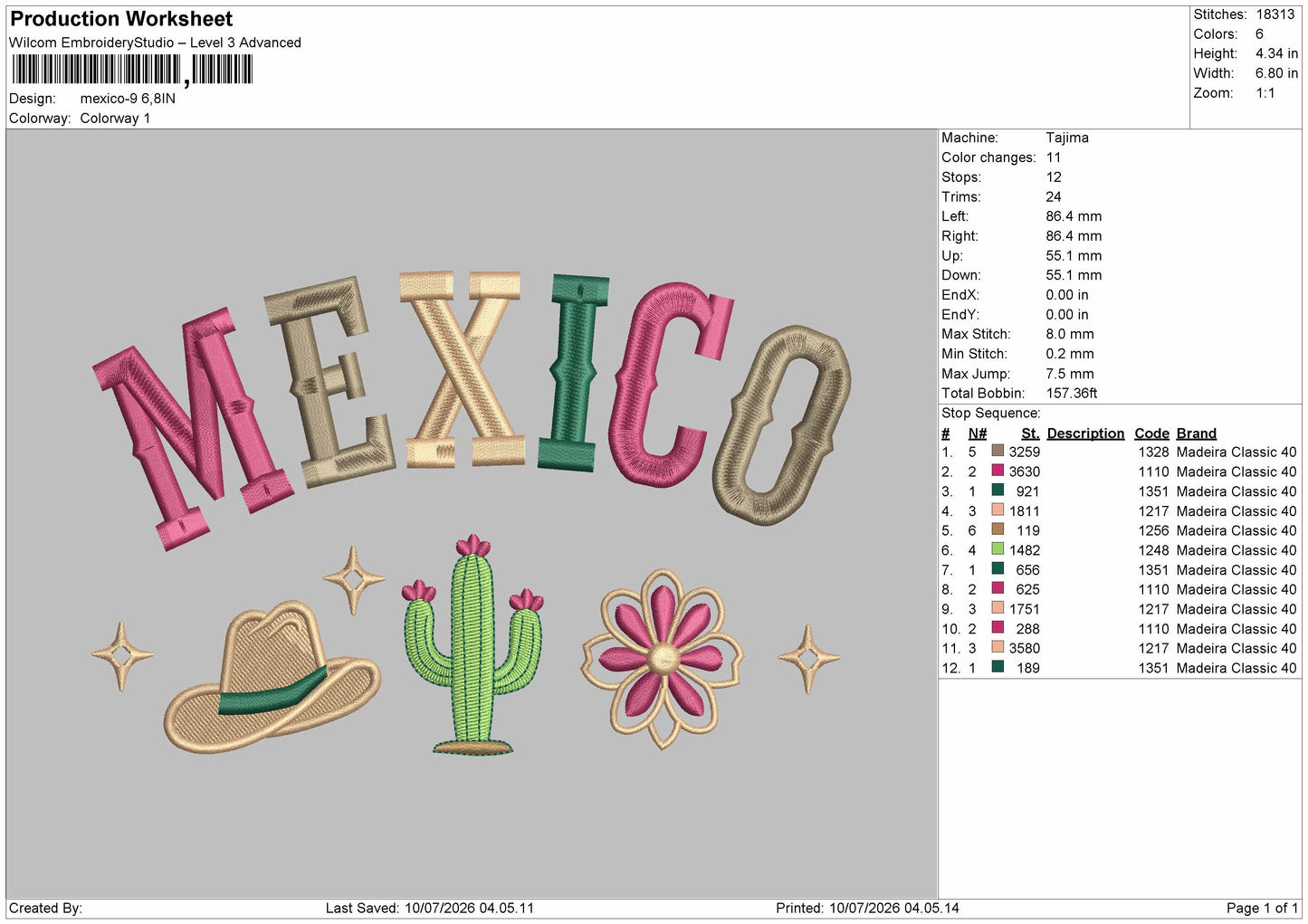Click the Total Bobbin value 157.36ft
Screen dimensions: 1308x924
tap(1072, 393)
